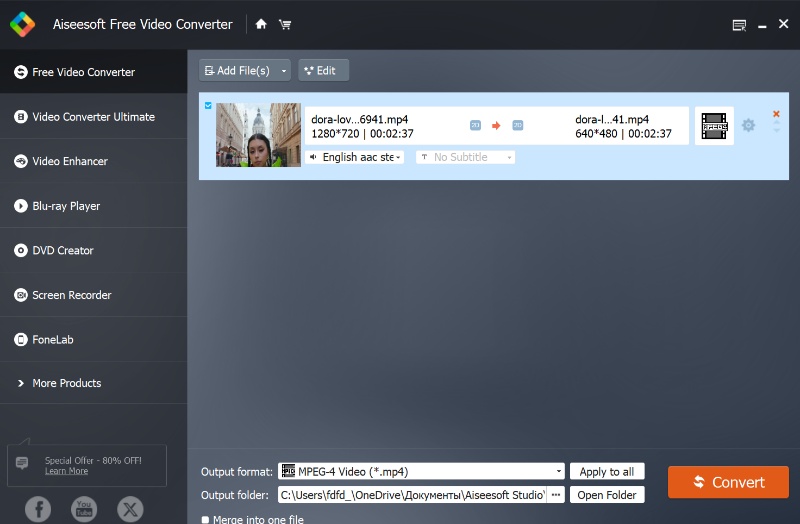Minimize the application window

762,25
